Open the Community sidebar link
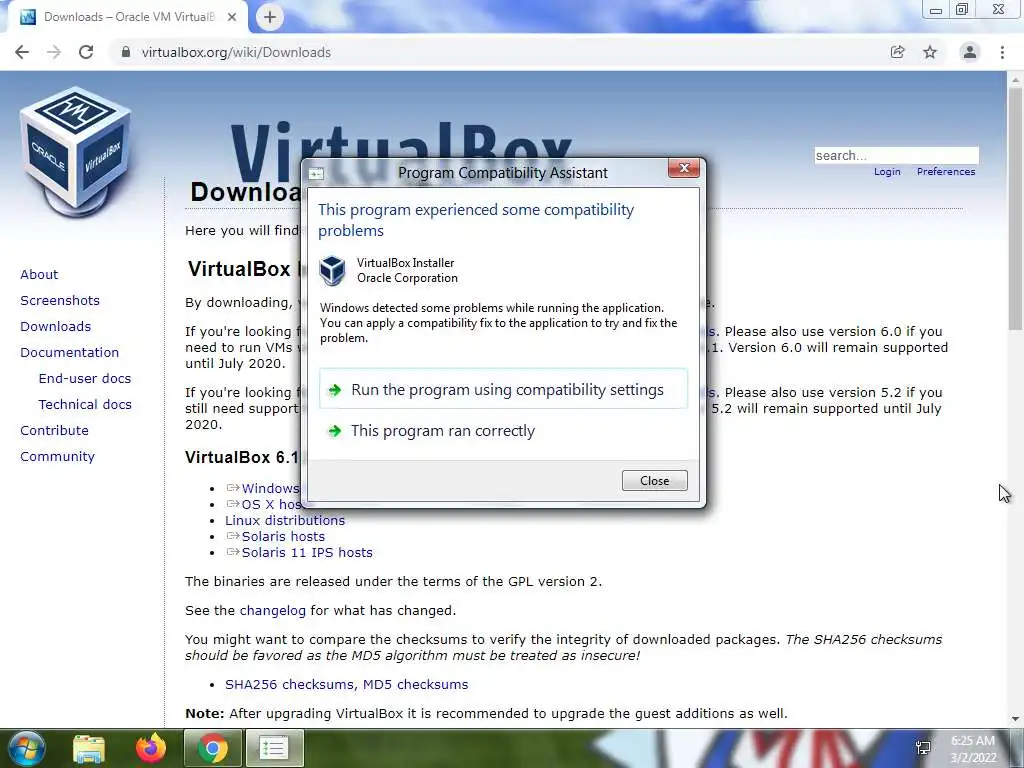The image size is (1024, 768). [x=57, y=456]
